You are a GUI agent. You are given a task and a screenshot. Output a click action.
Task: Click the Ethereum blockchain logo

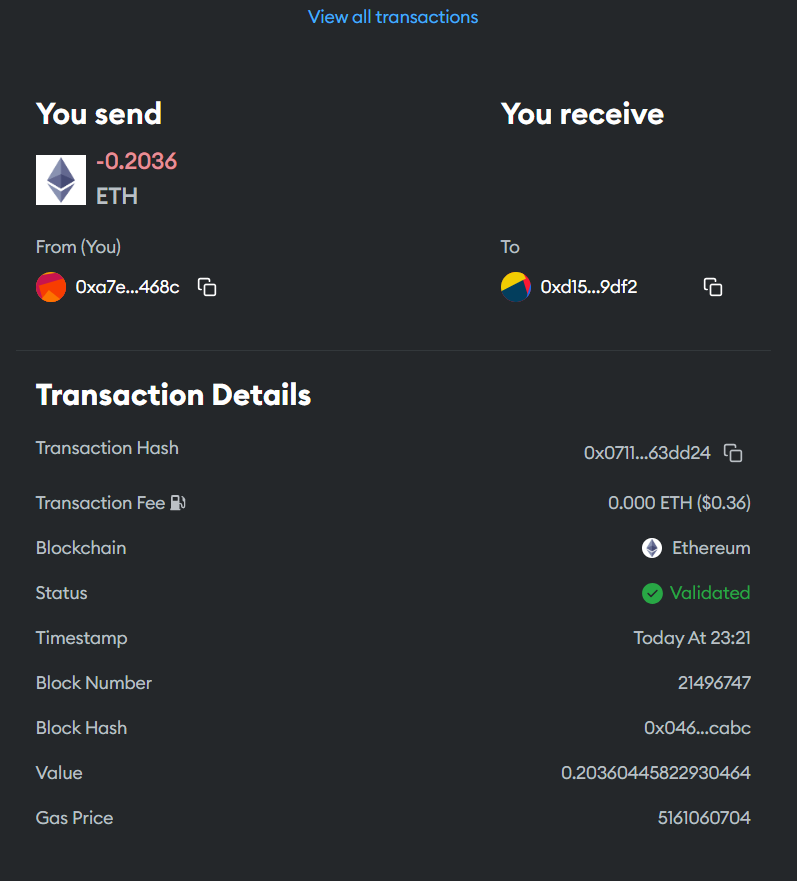(652, 548)
